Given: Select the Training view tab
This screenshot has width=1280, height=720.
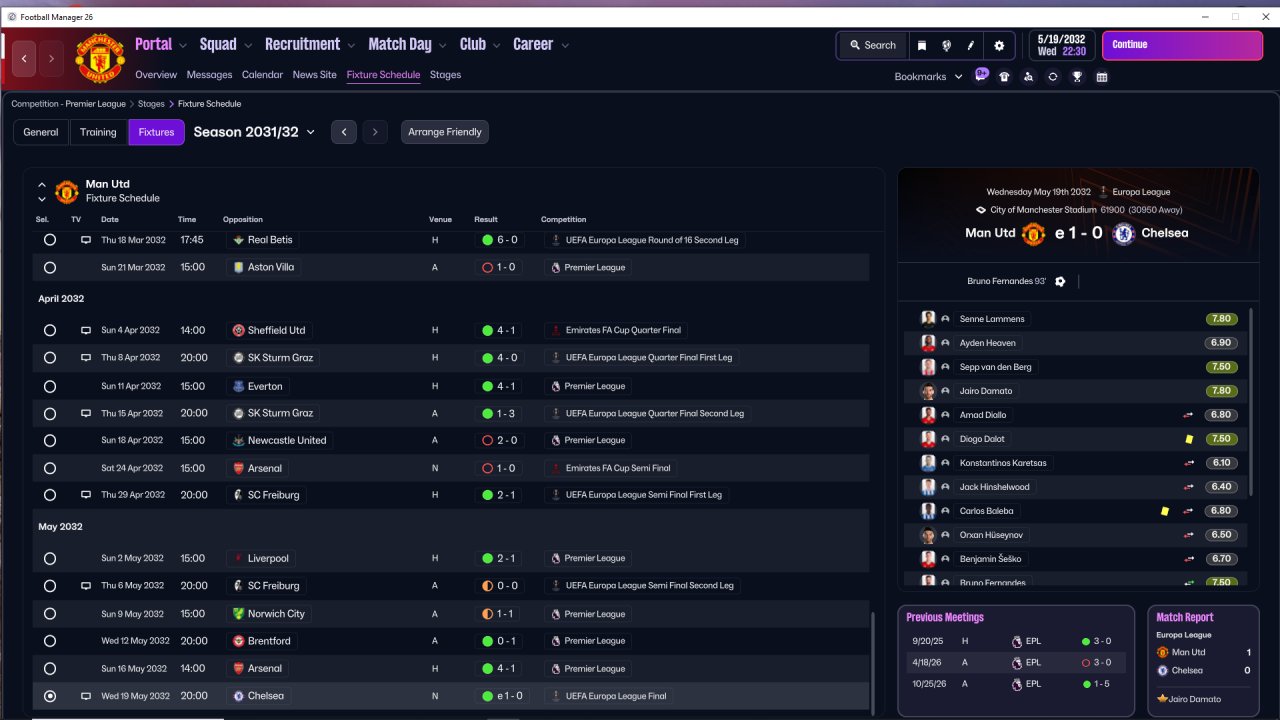Looking at the screenshot, I should (98, 132).
